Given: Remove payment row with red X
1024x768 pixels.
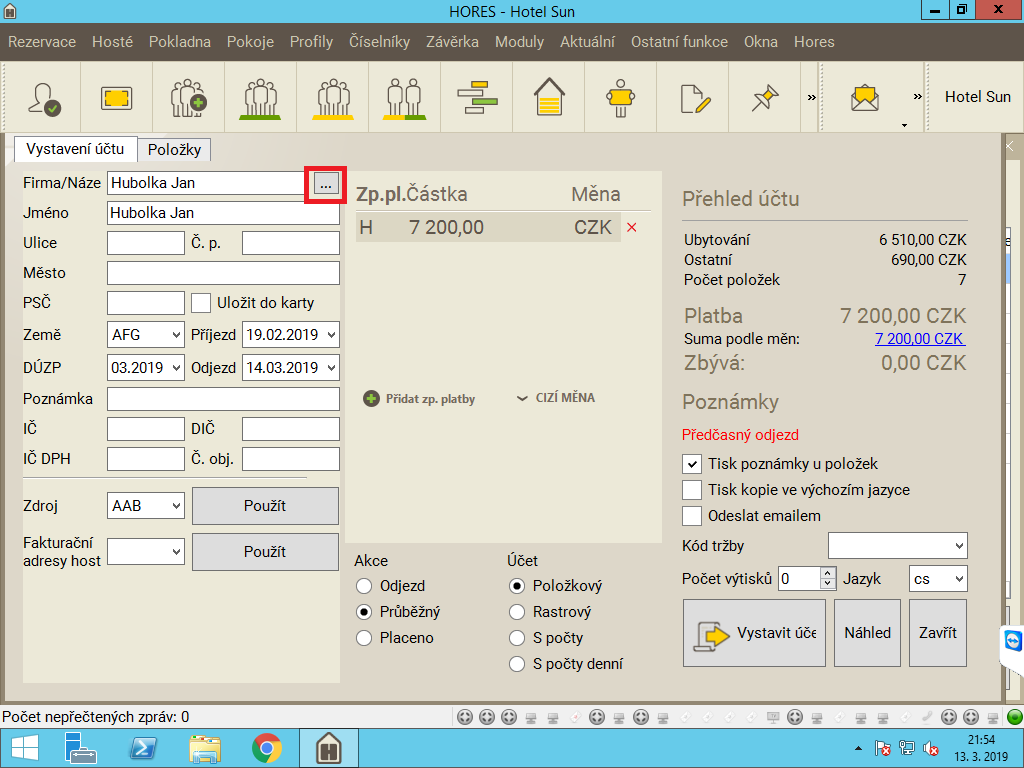Looking at the screenshot, I should (x=631, y=228).
